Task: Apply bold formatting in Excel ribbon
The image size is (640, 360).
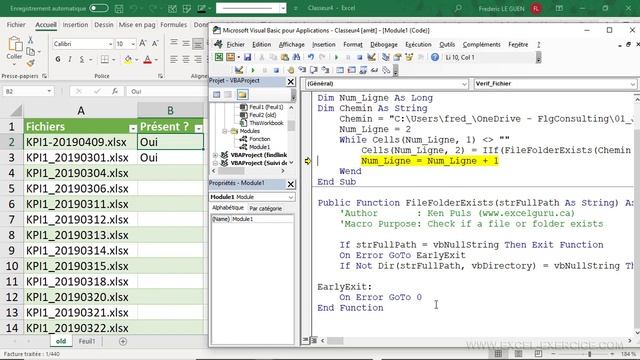Action: (58, 60)
